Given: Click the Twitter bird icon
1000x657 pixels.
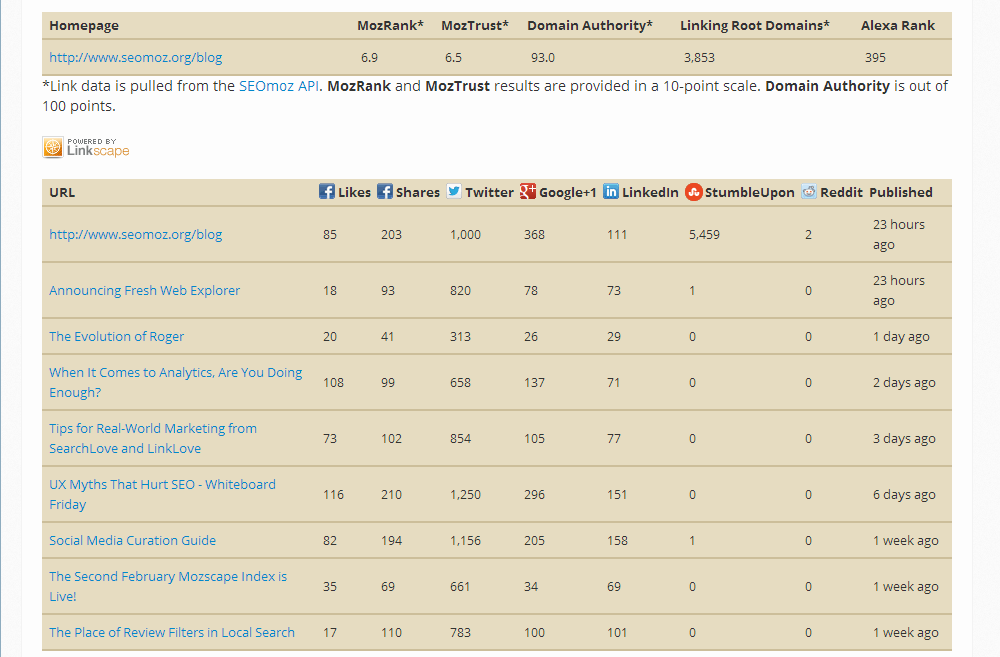Looking at the screenshot, I should [454, 191].
